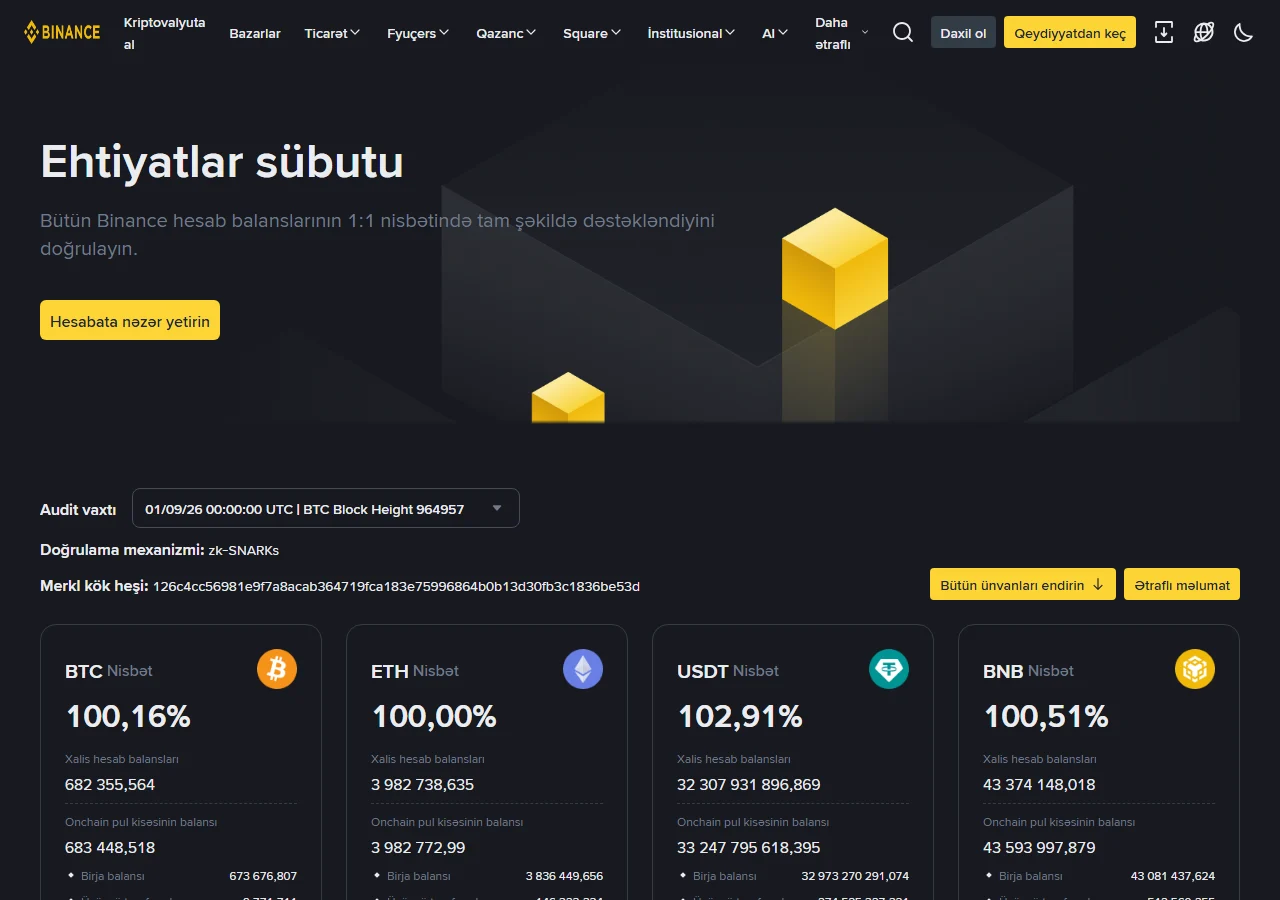Open the search magnifier icon

(x=903, y=32)
